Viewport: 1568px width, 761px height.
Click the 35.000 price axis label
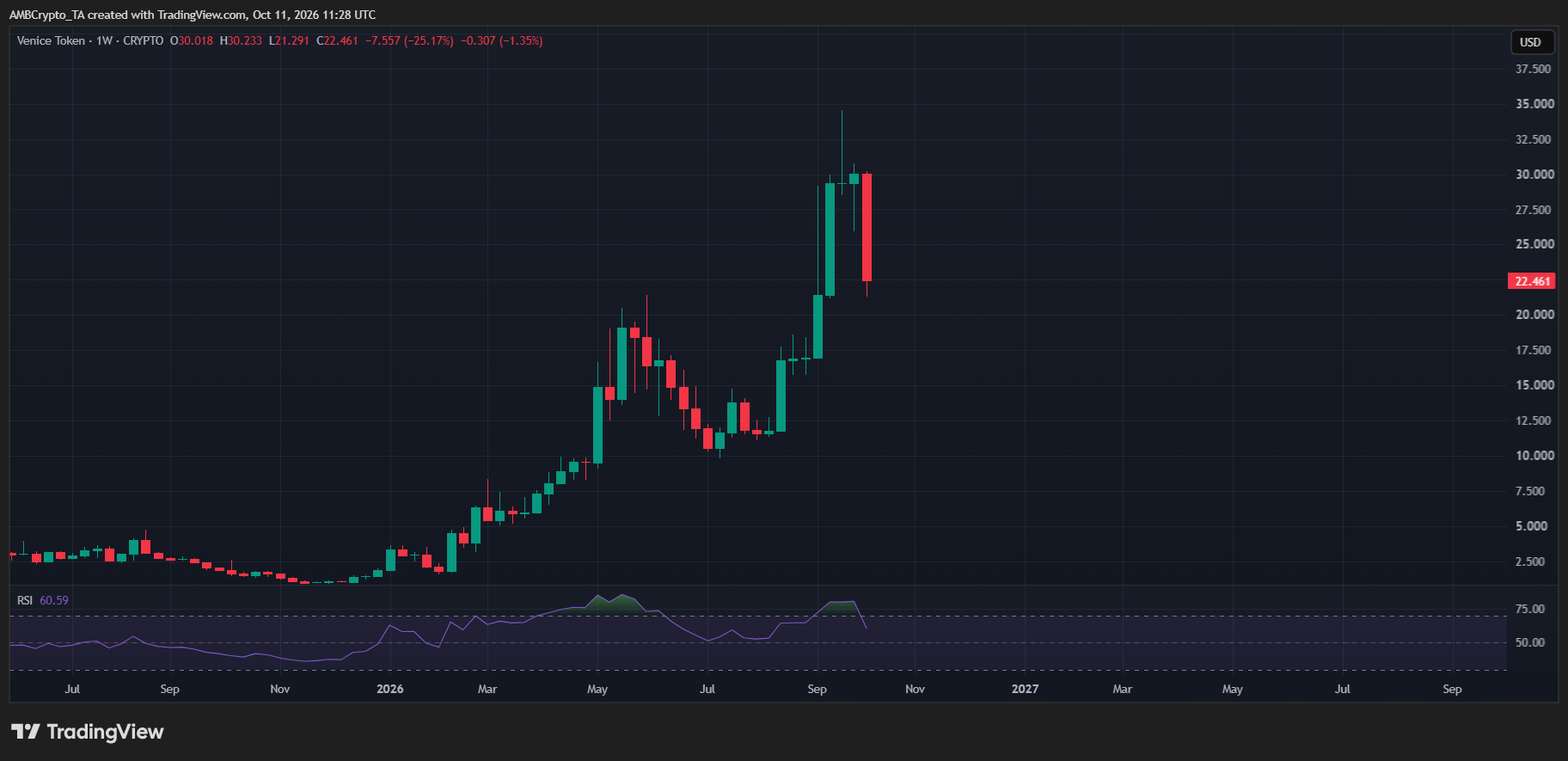(x=1534, y=104)
